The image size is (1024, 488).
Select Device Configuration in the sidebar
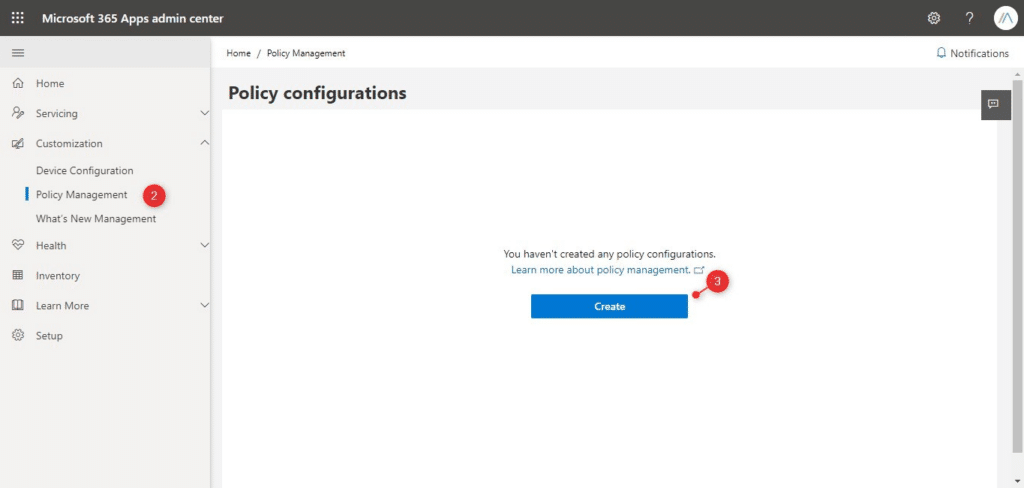click(x=84, y=171)
